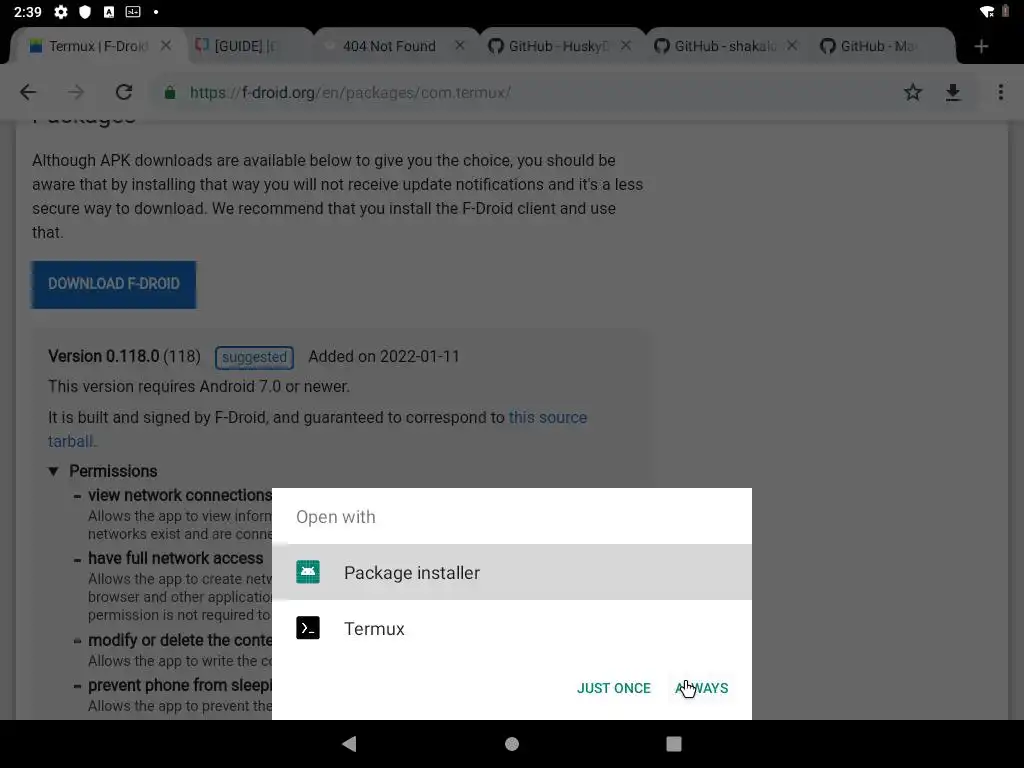
Task: Go back with browser back arrow
Action: click(x=28, y=92)
